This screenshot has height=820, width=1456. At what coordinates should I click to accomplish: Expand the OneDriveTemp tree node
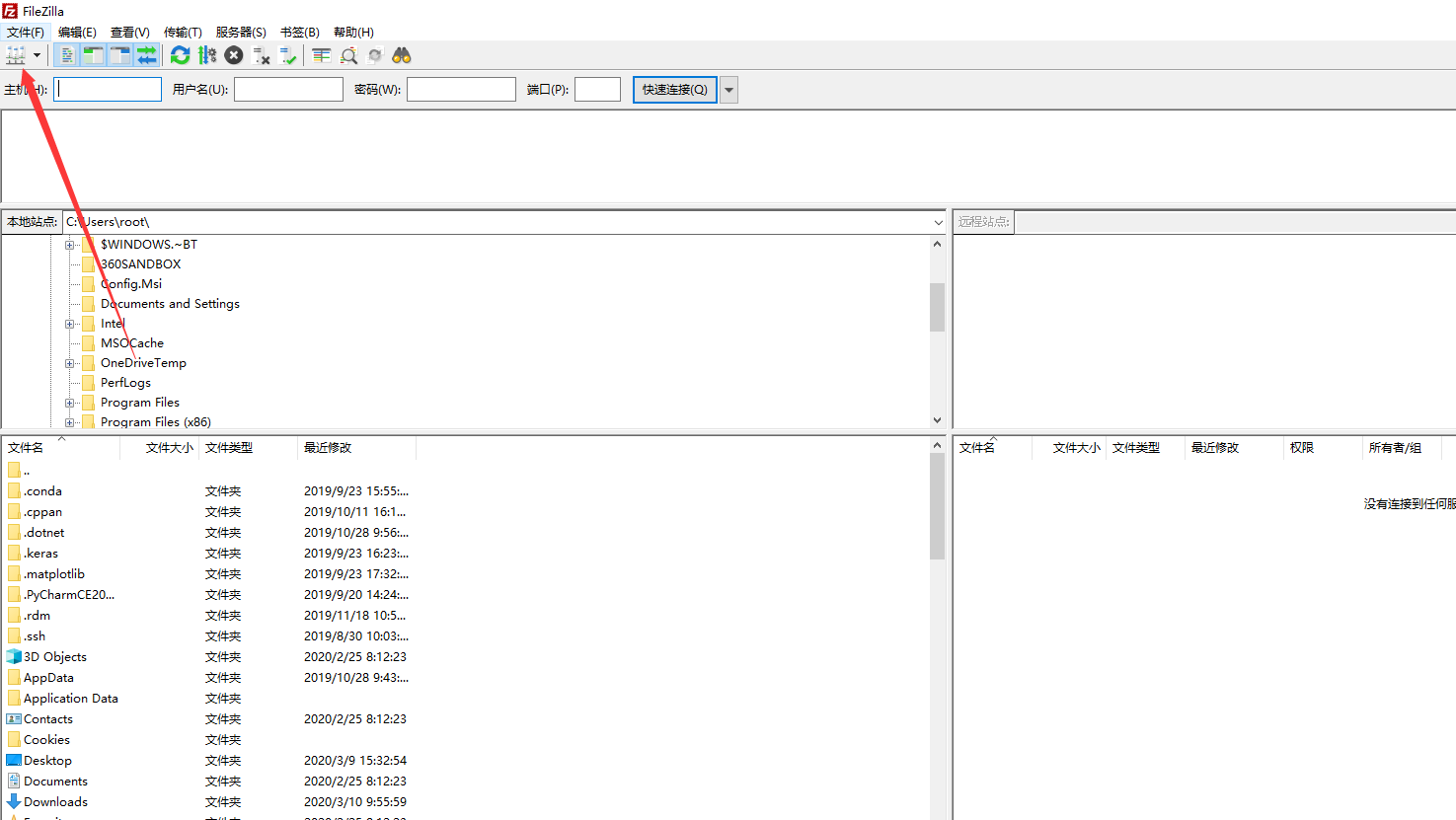tap(70, 363)
